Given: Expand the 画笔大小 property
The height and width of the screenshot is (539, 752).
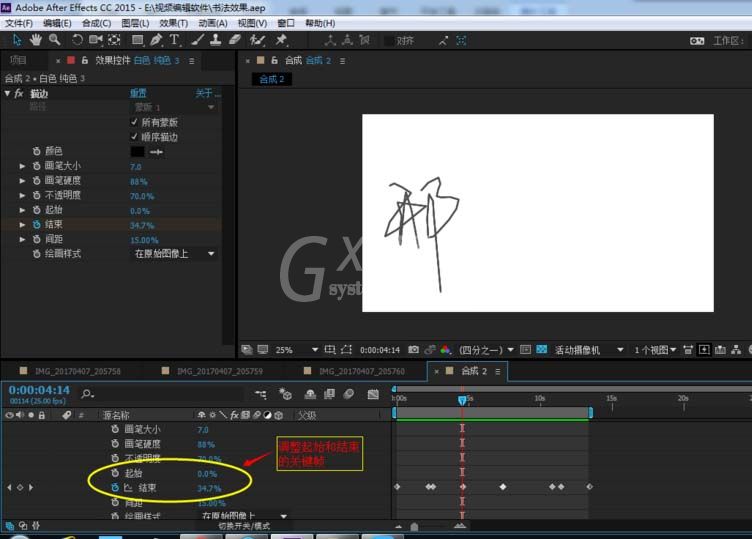Looking at the screenshot, I should [22, 166].
